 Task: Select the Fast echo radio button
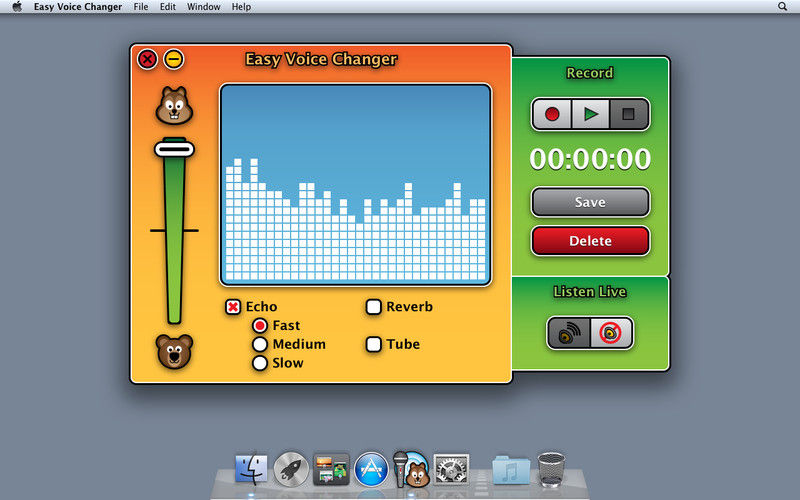[x=260, y=326]
